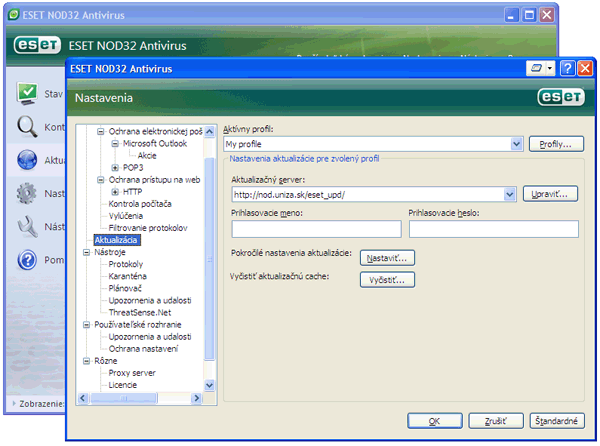Select Proxy server tree item
This screenshot has width=600, height=446.
point(132,373)
